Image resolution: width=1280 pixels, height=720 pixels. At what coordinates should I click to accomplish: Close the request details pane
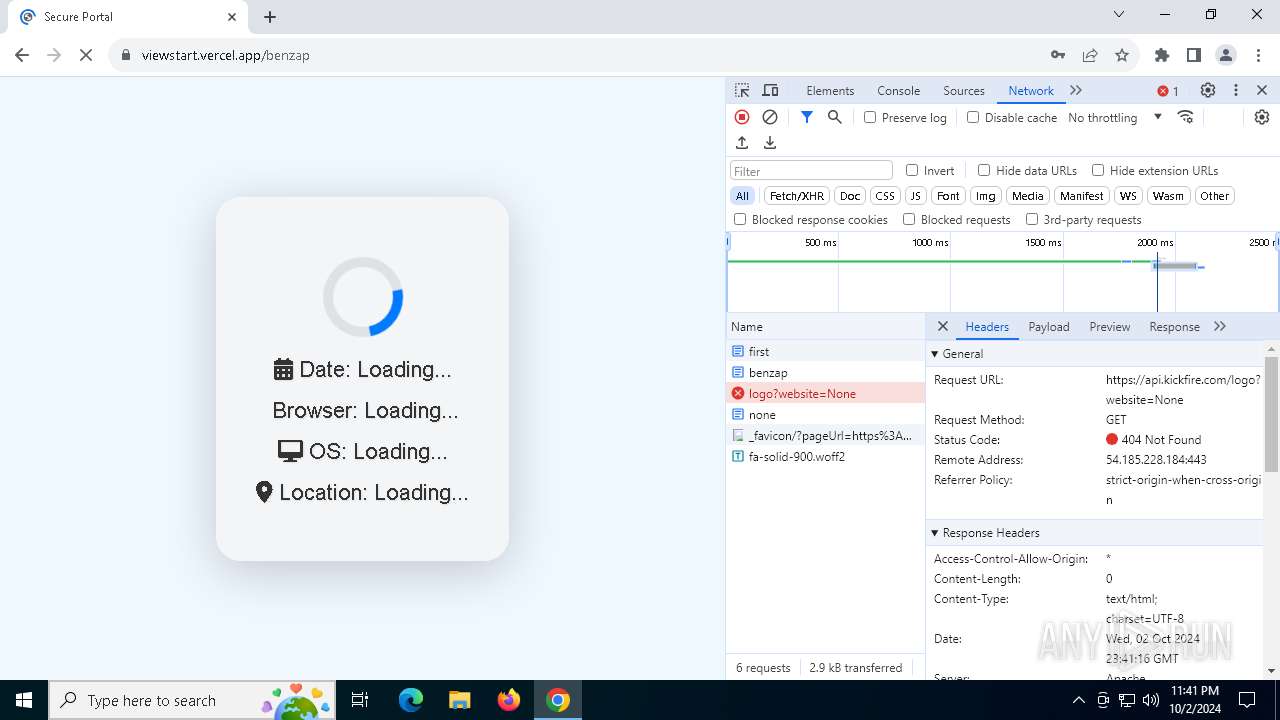pyautogui.click(x=943, y=326)
